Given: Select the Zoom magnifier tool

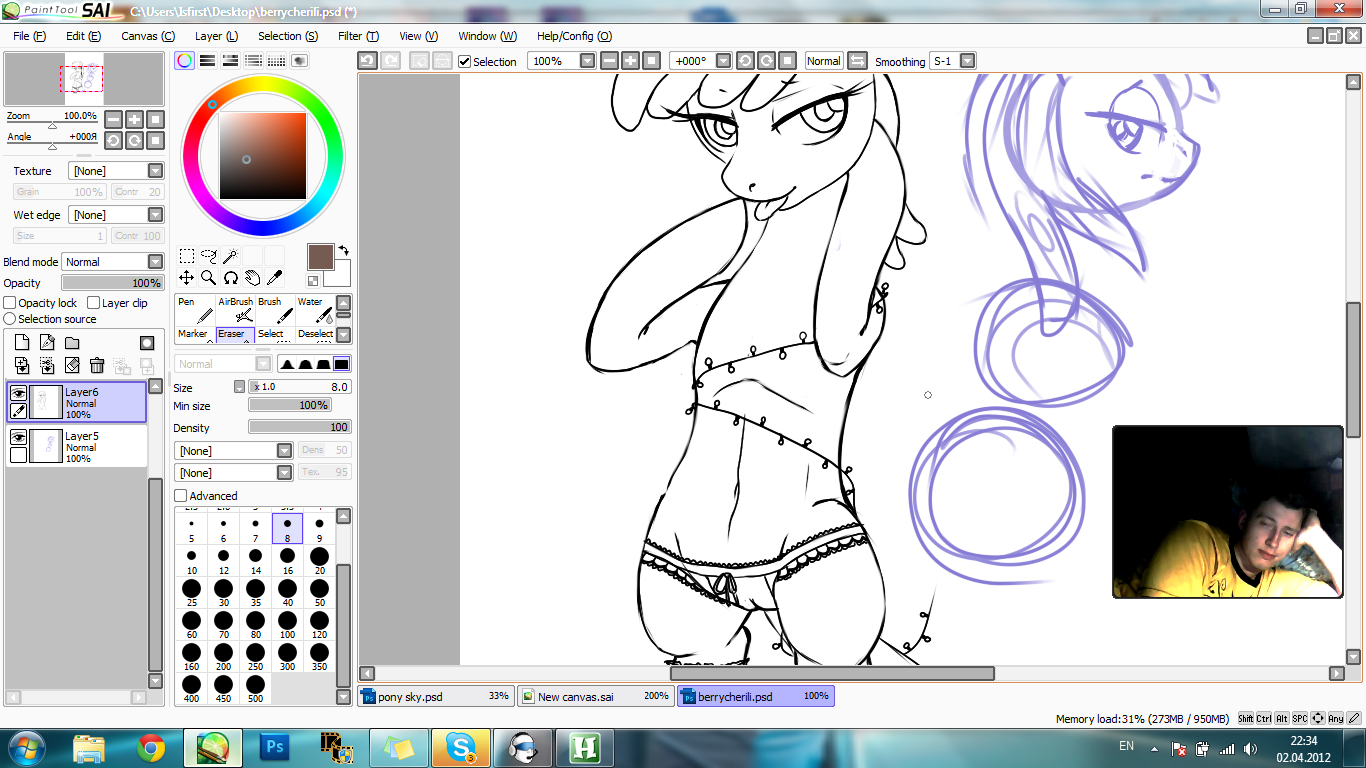Looking at the screenshot, I should pos(209,277).
